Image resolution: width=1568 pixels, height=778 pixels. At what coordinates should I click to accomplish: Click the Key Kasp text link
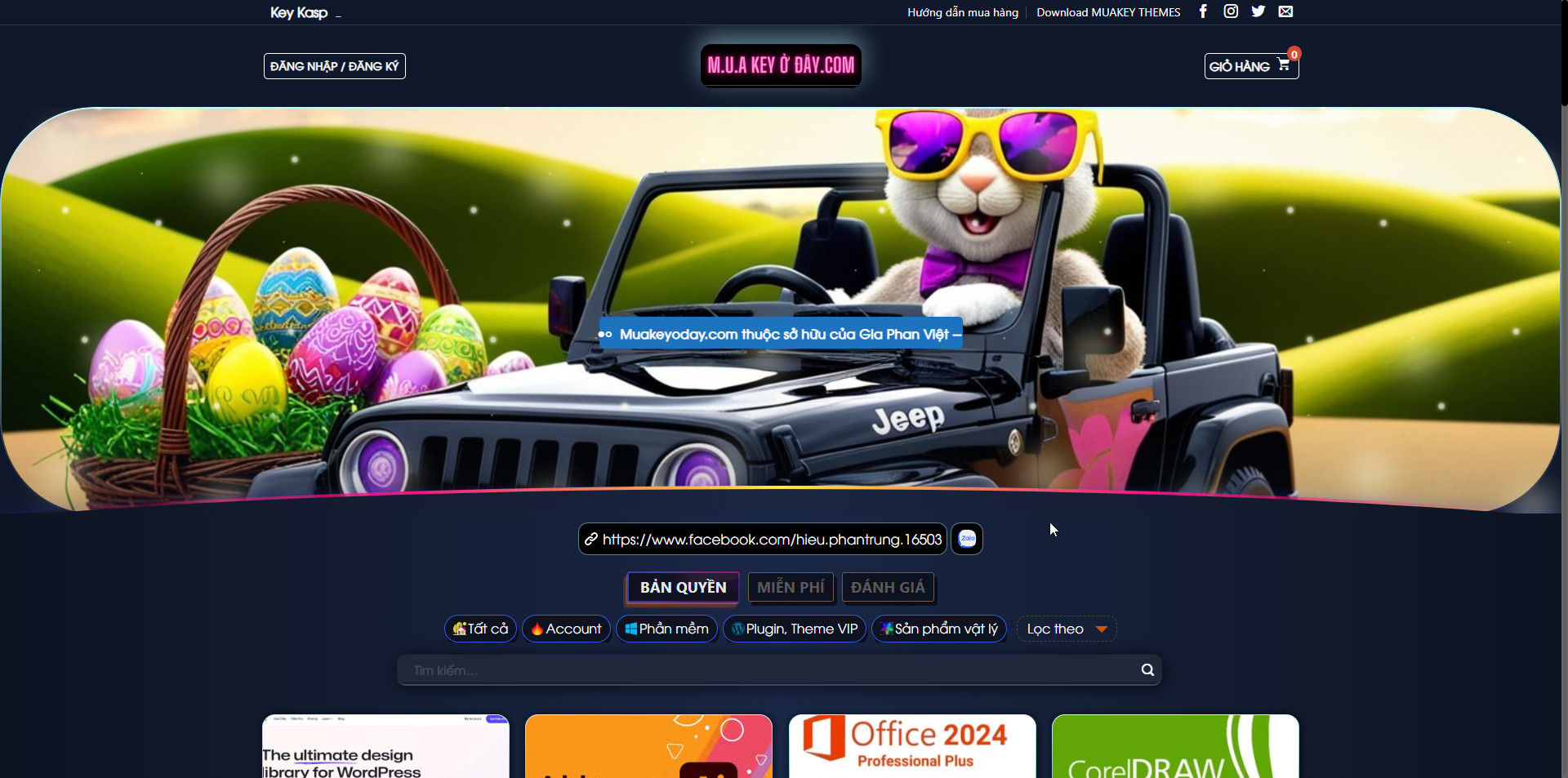pos(299,12)
